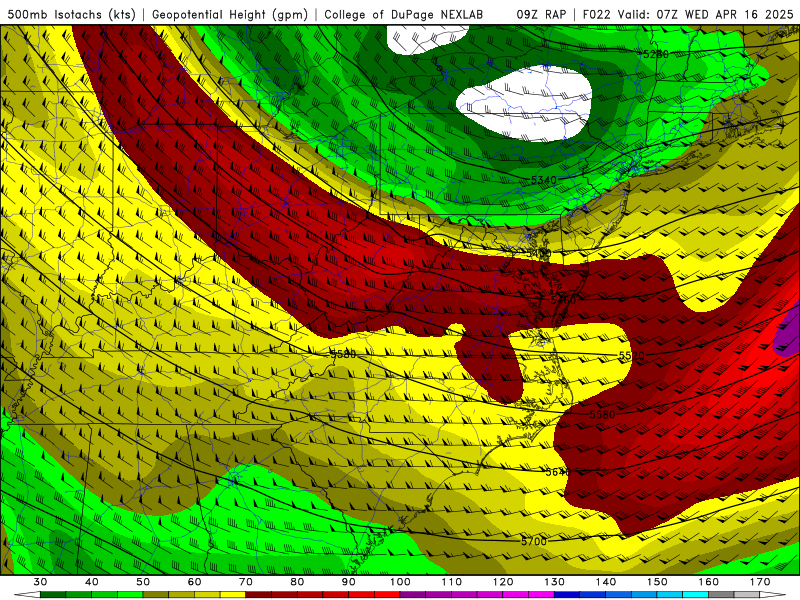Click the dark blue legend swatch after 130
Screen dimensions: 800x600
tap(567, 595)
